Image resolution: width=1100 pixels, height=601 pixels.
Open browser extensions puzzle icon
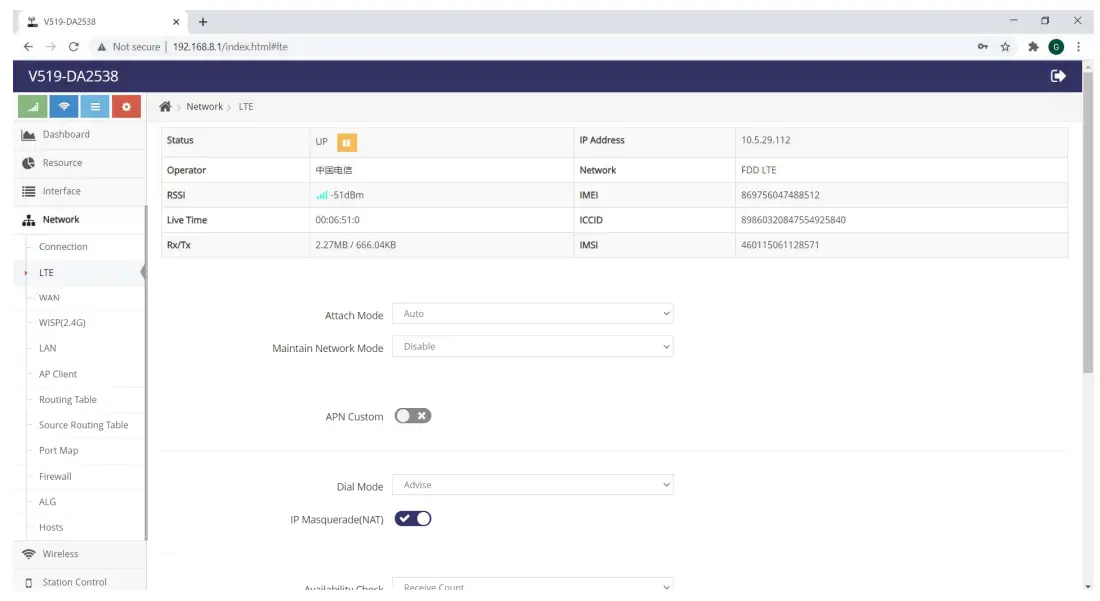[x=1033, y=47]
